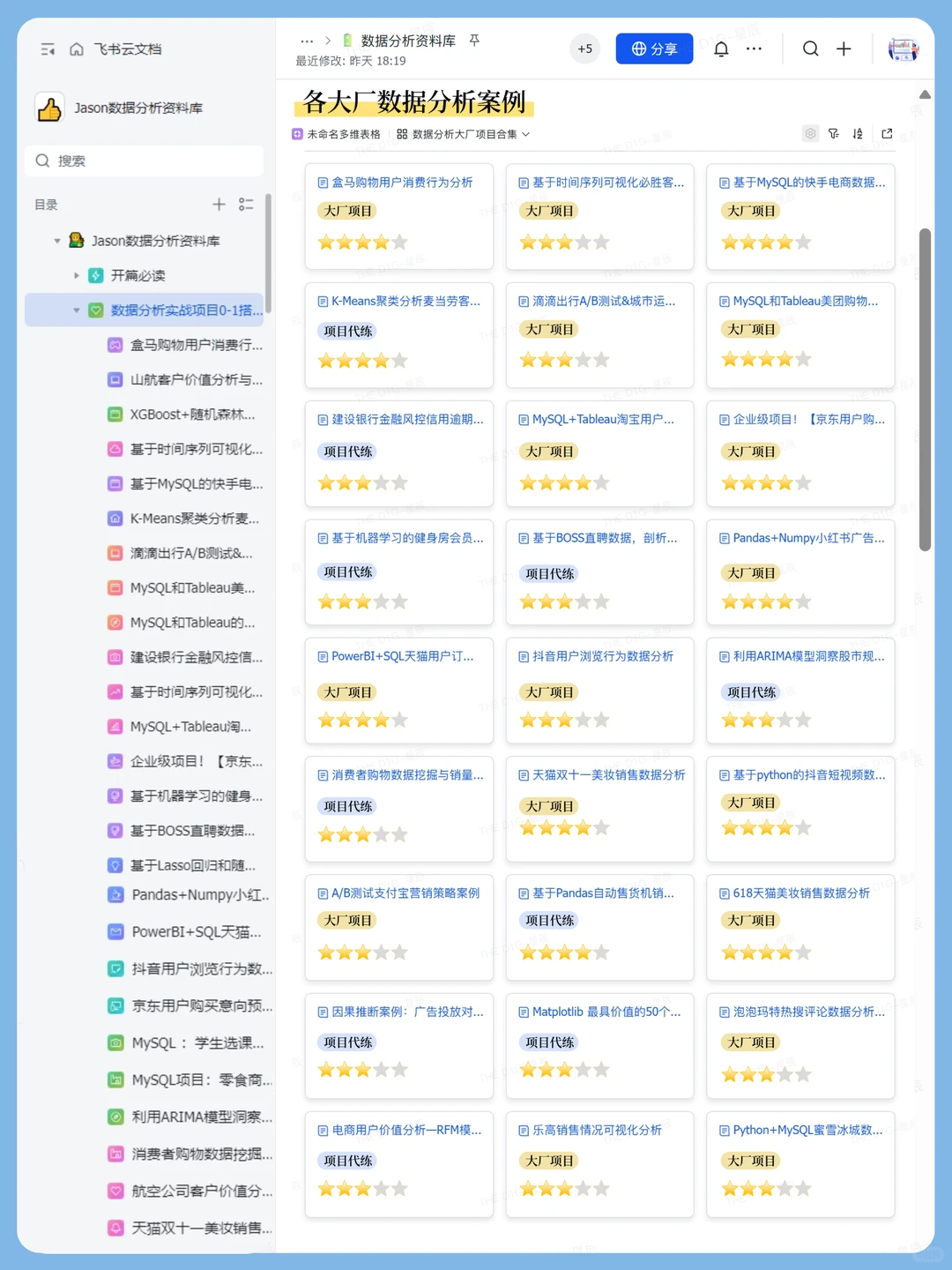Open 航空公司客户价值分 sidebar page
The width and height of the screenshot is (952, 1270).
[x=190, y=1191]
